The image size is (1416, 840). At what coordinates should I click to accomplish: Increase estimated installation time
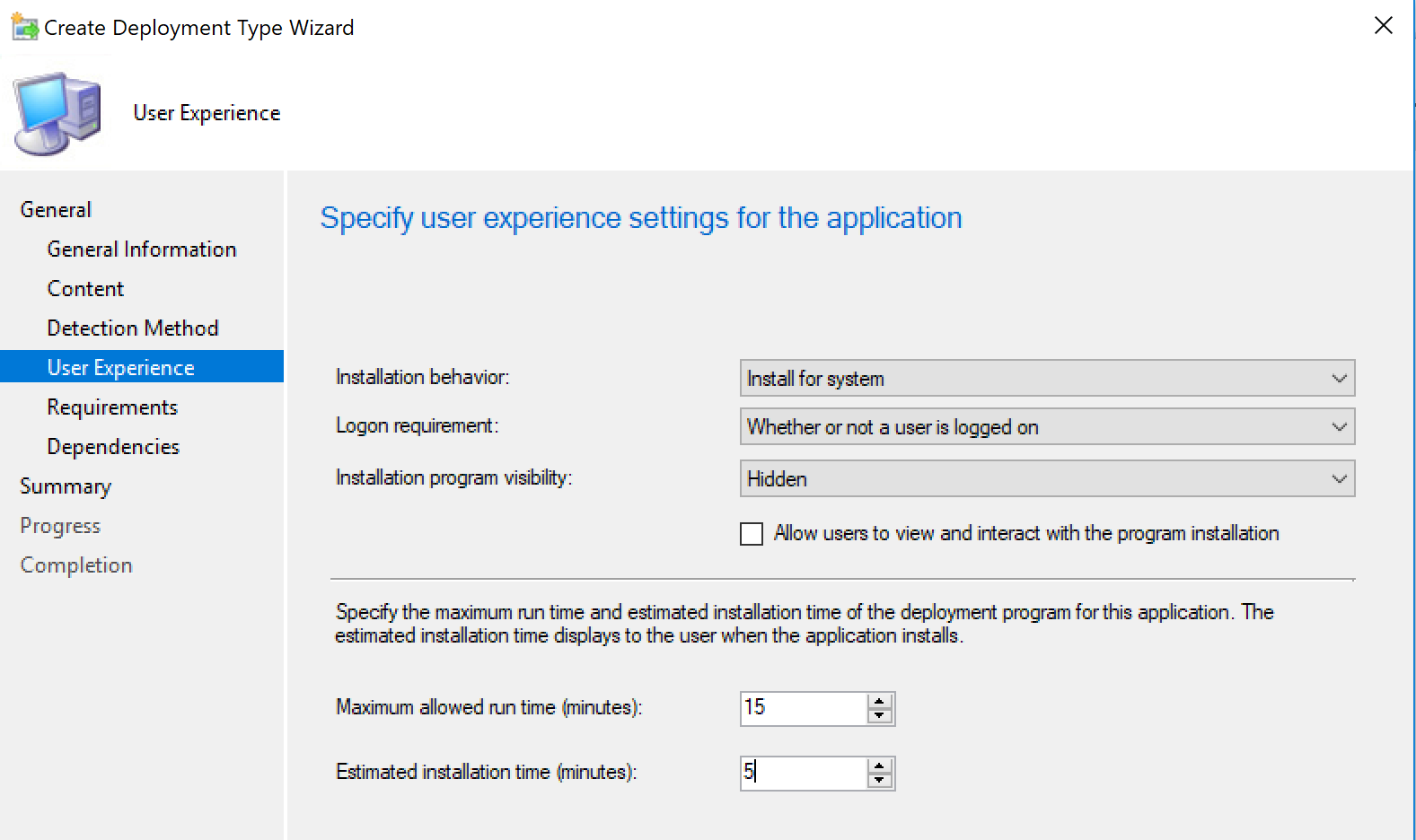(x=880, y=766)
